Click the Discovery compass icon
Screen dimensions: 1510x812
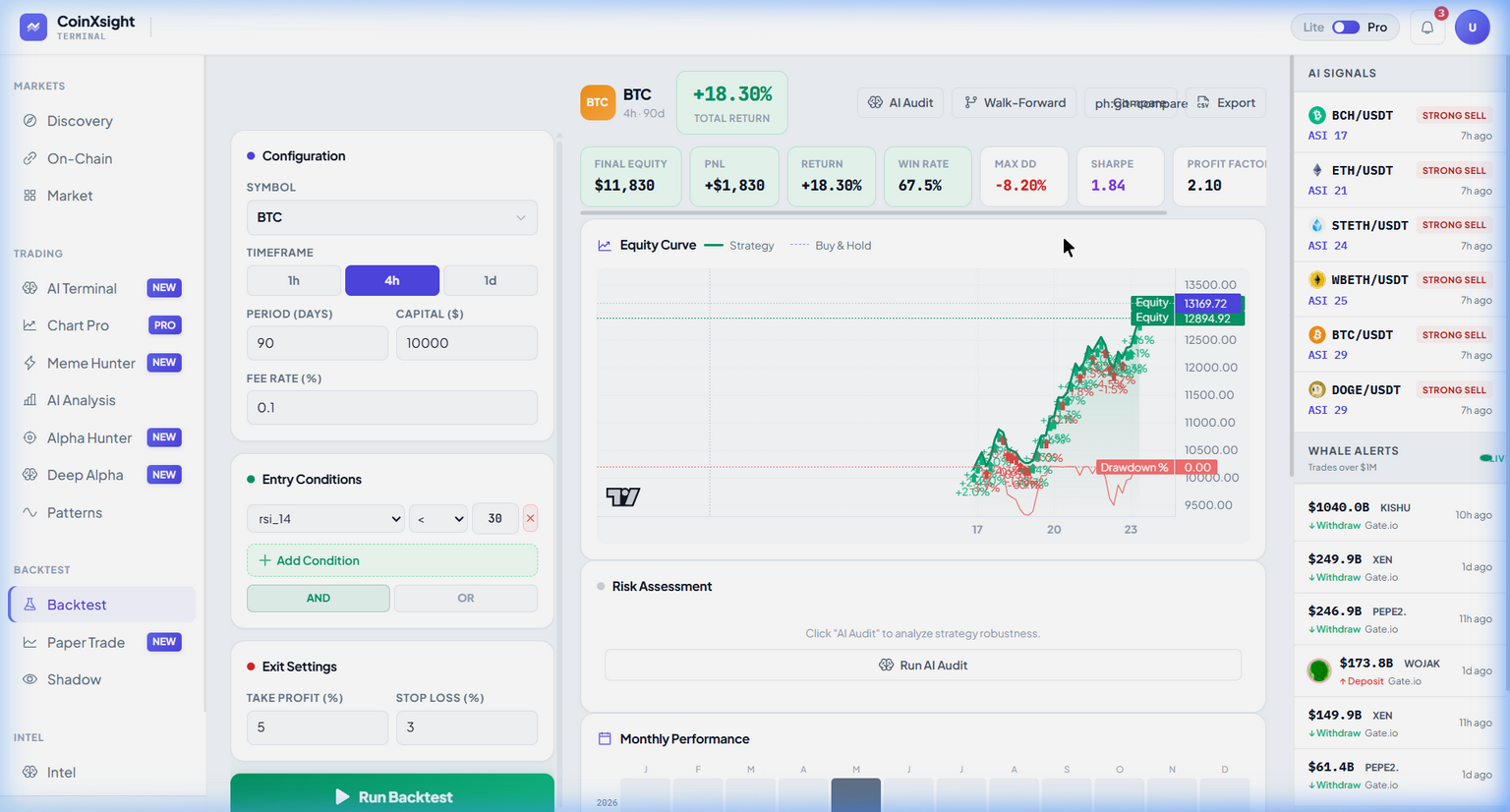[29, 121]
